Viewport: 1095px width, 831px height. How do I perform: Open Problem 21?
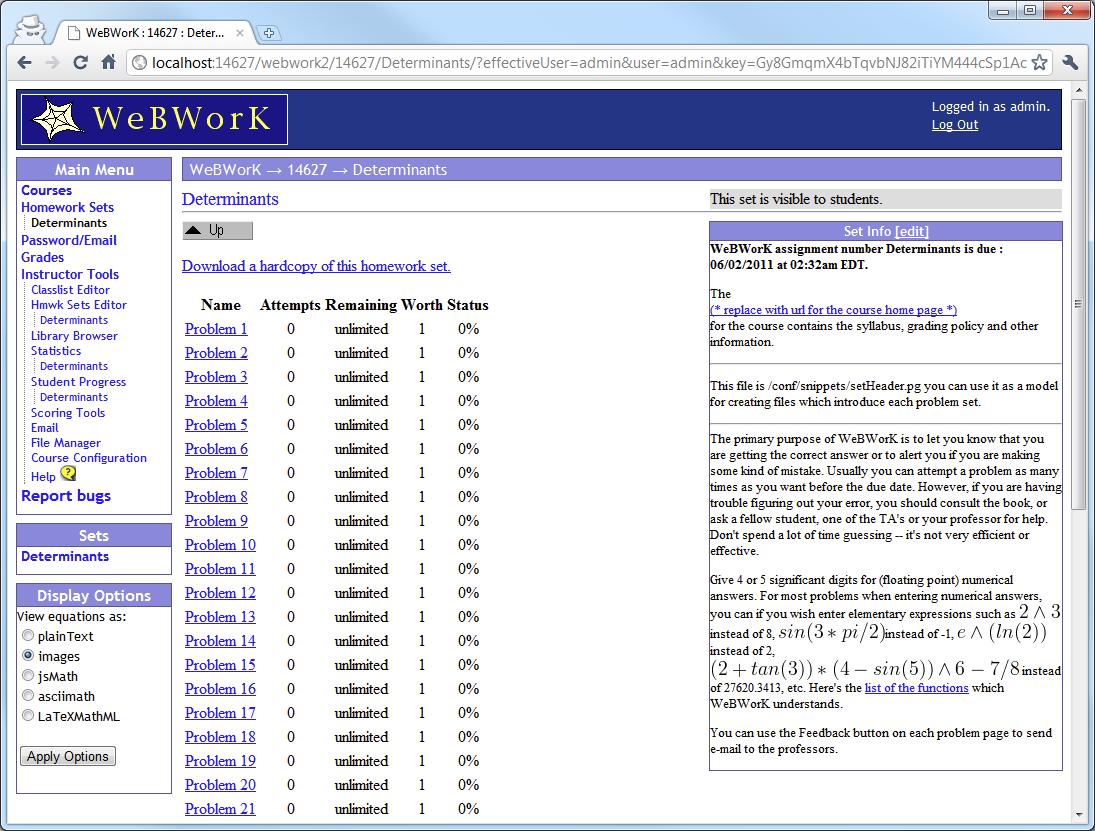tap(220, 809)
